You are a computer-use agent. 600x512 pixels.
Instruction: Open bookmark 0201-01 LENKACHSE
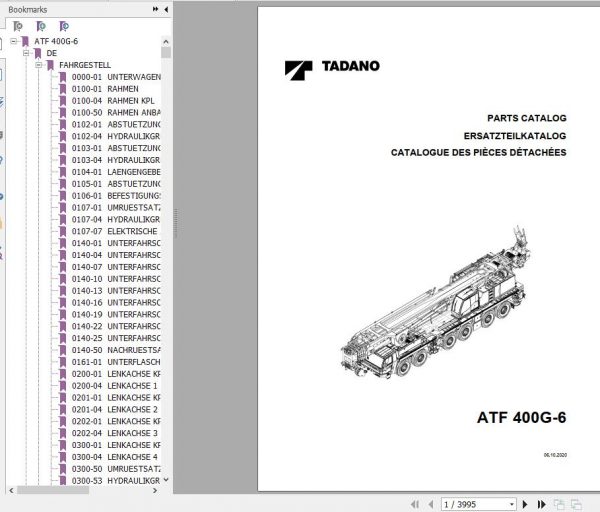click(116, 397)
